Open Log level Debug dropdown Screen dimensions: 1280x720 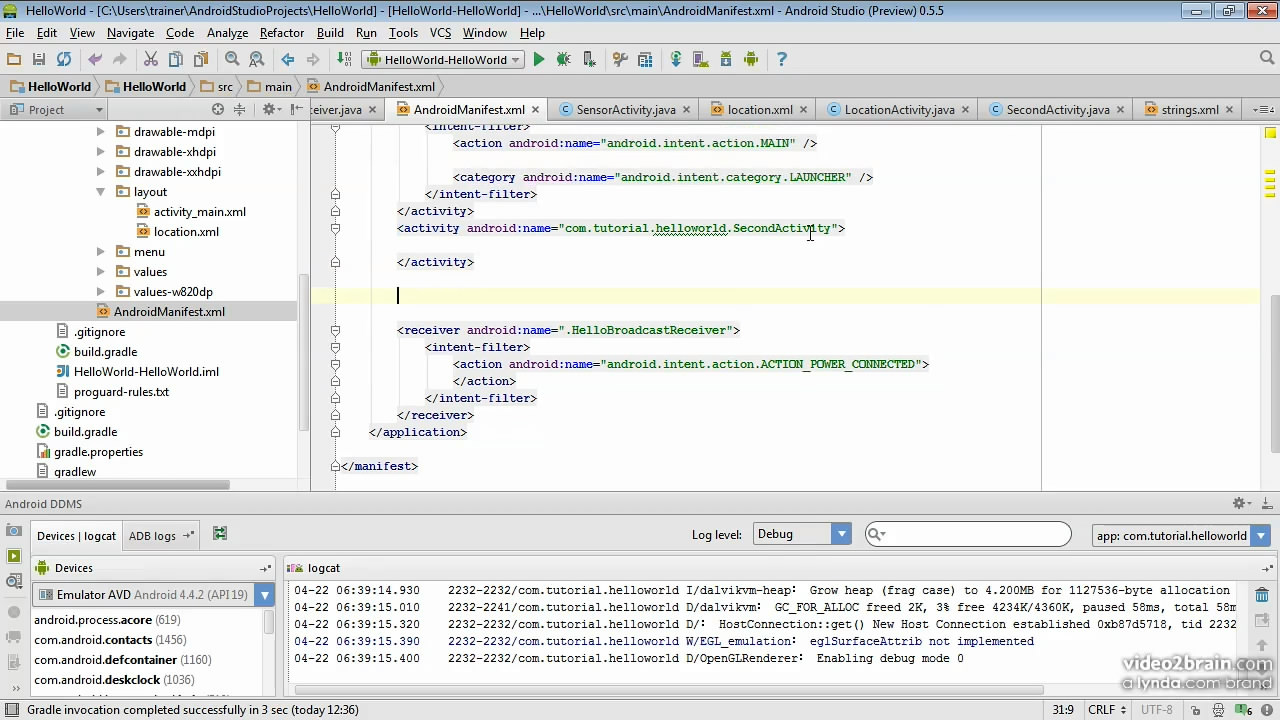point(801,534)
